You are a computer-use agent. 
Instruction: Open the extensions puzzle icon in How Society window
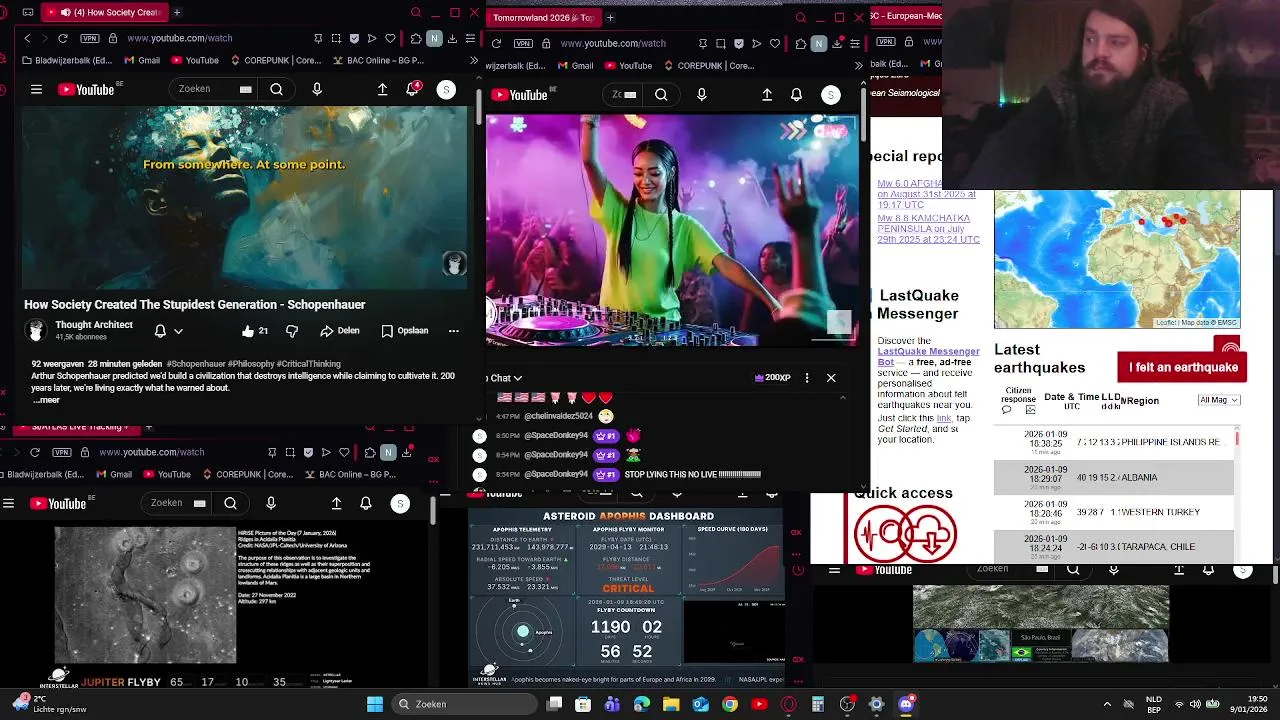[416, 38]
